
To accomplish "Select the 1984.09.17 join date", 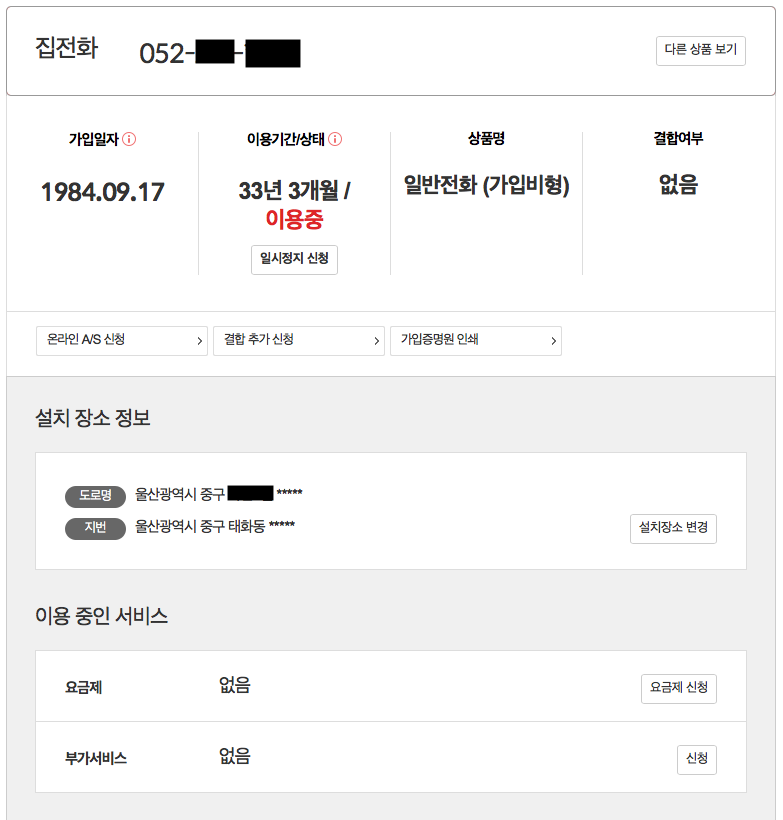I will click(x=102, y=192).
